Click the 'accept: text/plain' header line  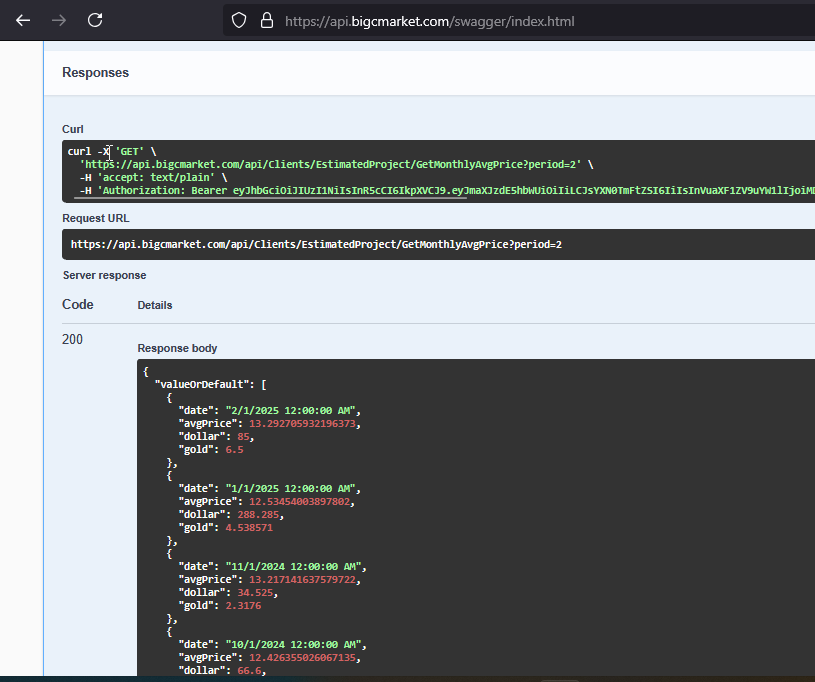pyautogui.click(x=155, y=177)
